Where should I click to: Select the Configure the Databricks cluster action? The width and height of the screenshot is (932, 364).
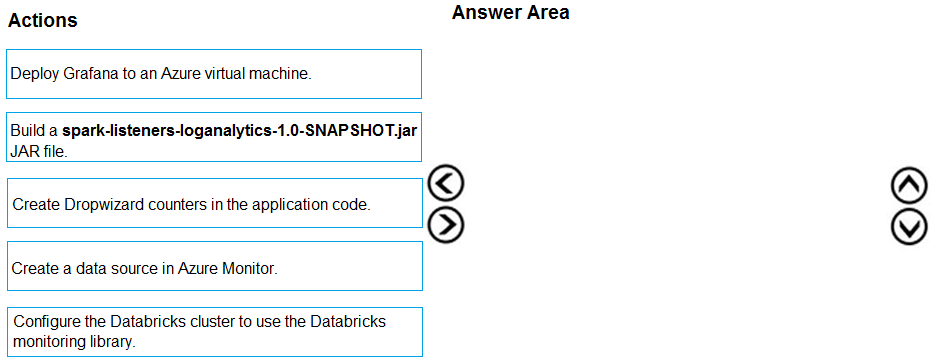(x=215, y=332)
